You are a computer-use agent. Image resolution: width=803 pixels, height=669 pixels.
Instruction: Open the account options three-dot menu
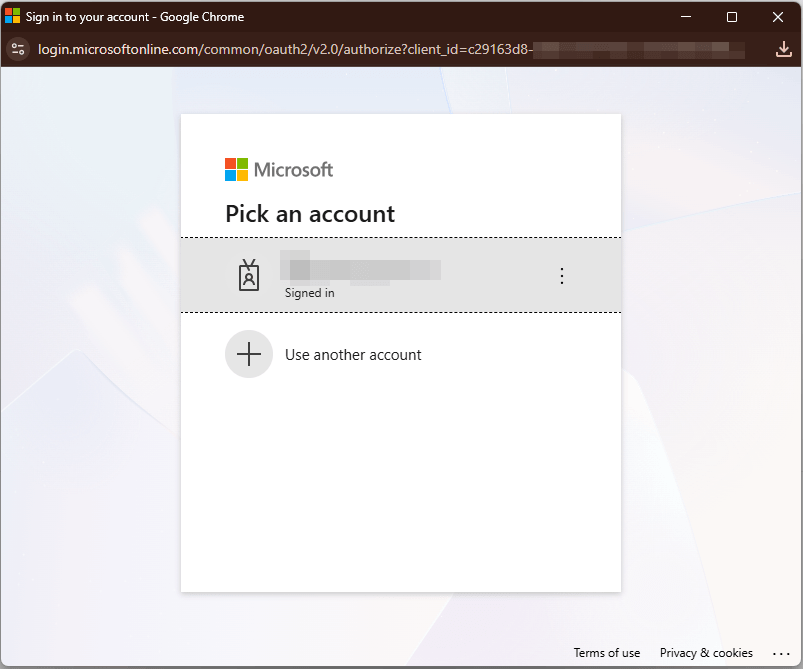click(x=562, y=276)
